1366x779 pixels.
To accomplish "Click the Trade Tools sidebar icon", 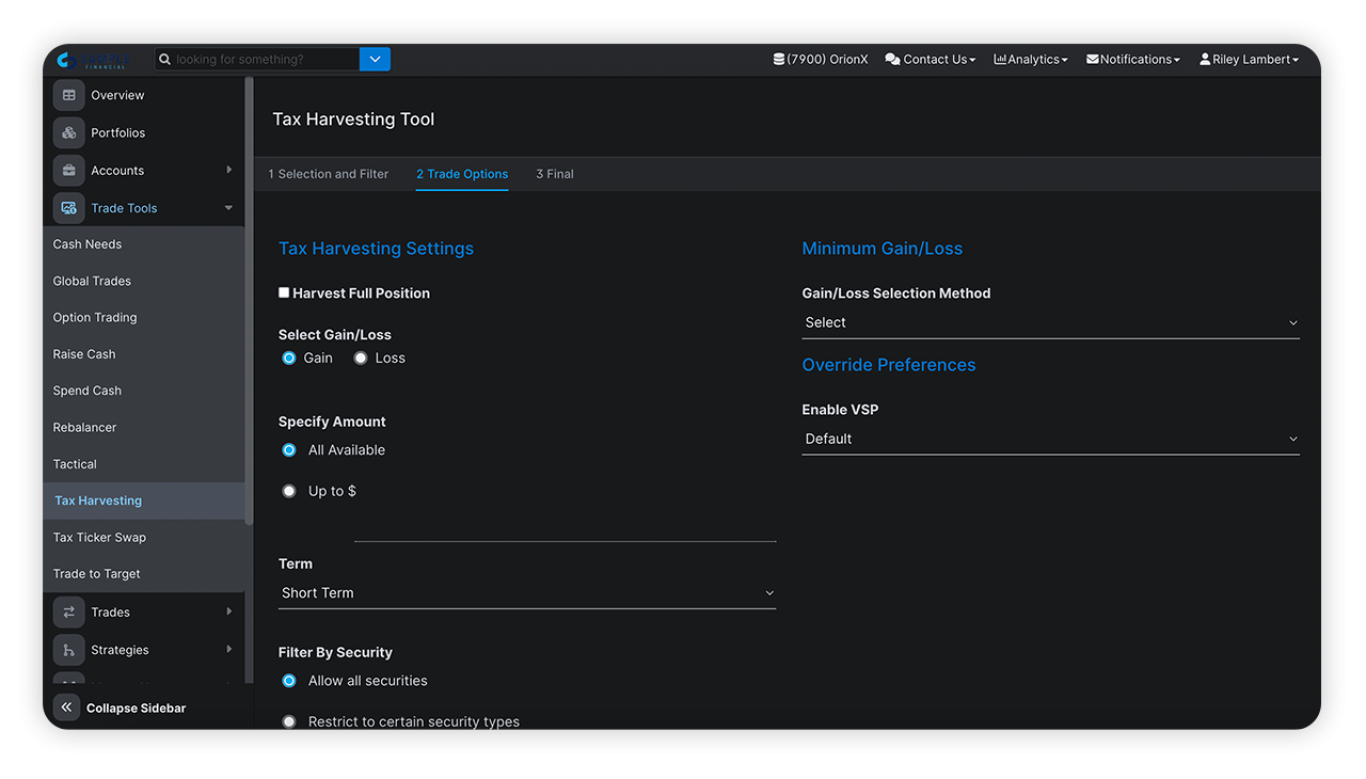I will click(69, 208).
